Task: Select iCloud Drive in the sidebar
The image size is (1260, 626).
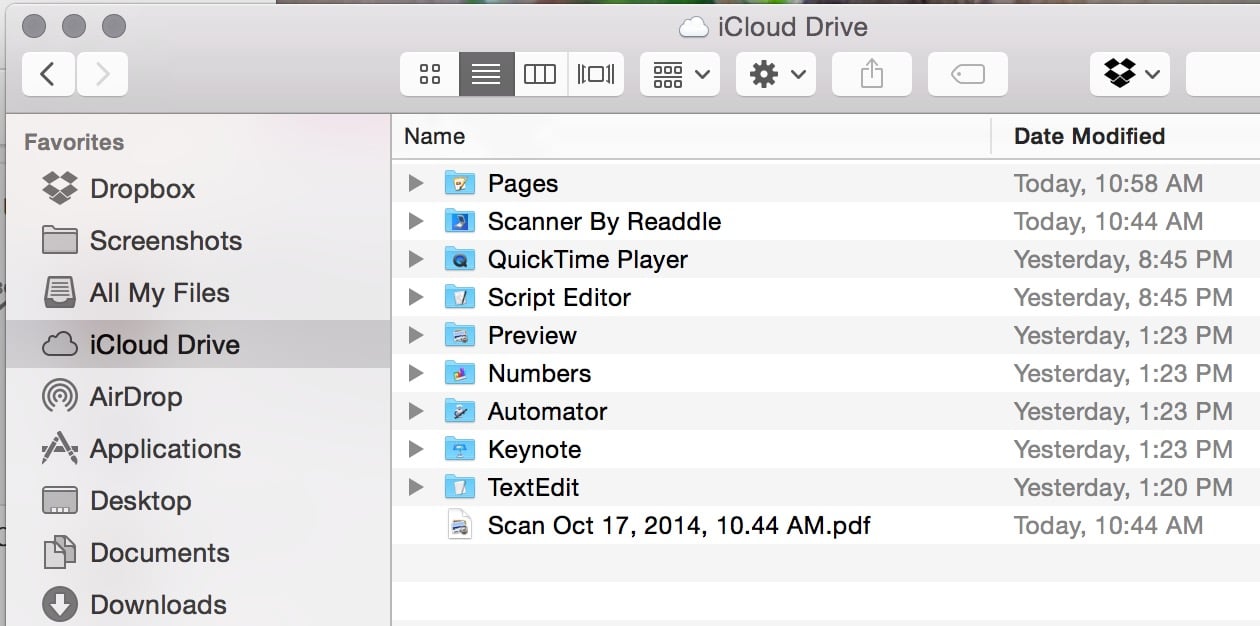Action: (x=198, y=345)
